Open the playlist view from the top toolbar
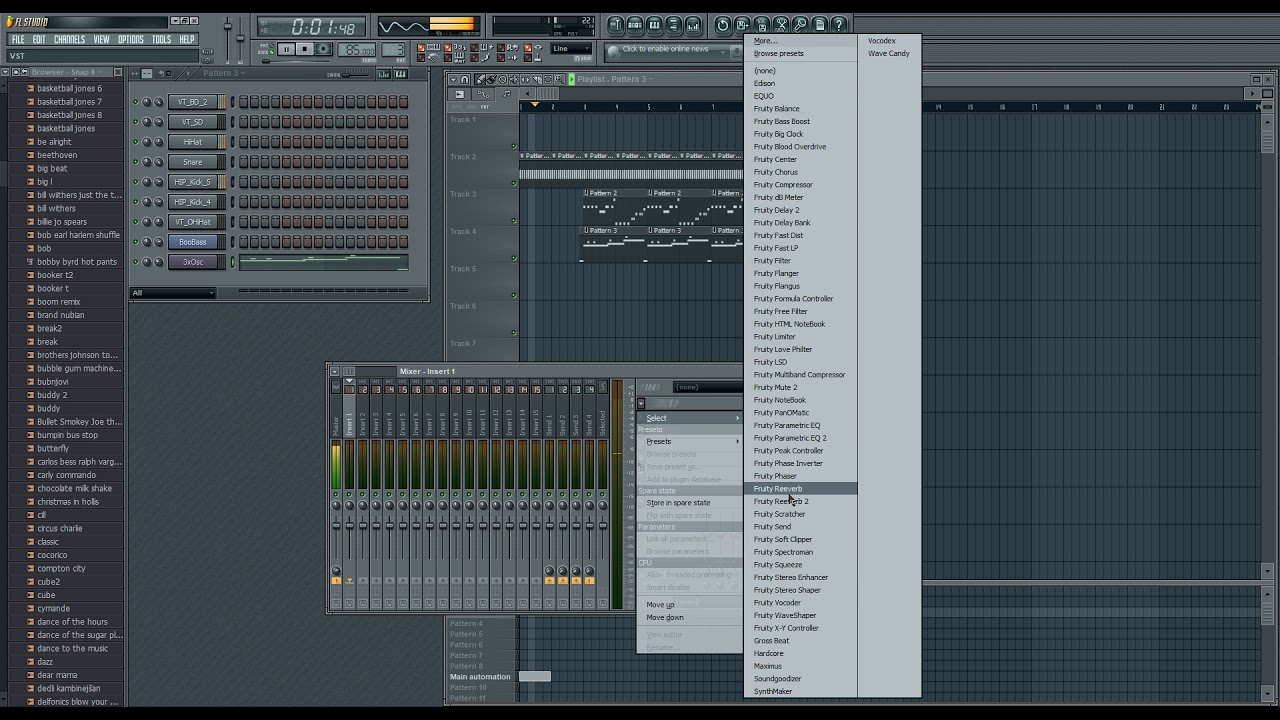Image resolution: width=1280 pixels, height=720 pixels. 616,24
